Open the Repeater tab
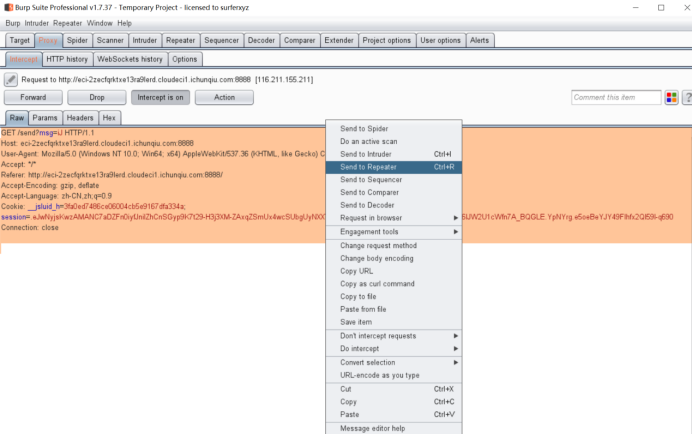This screenshot has width=693, height=435. pos(180,40)
